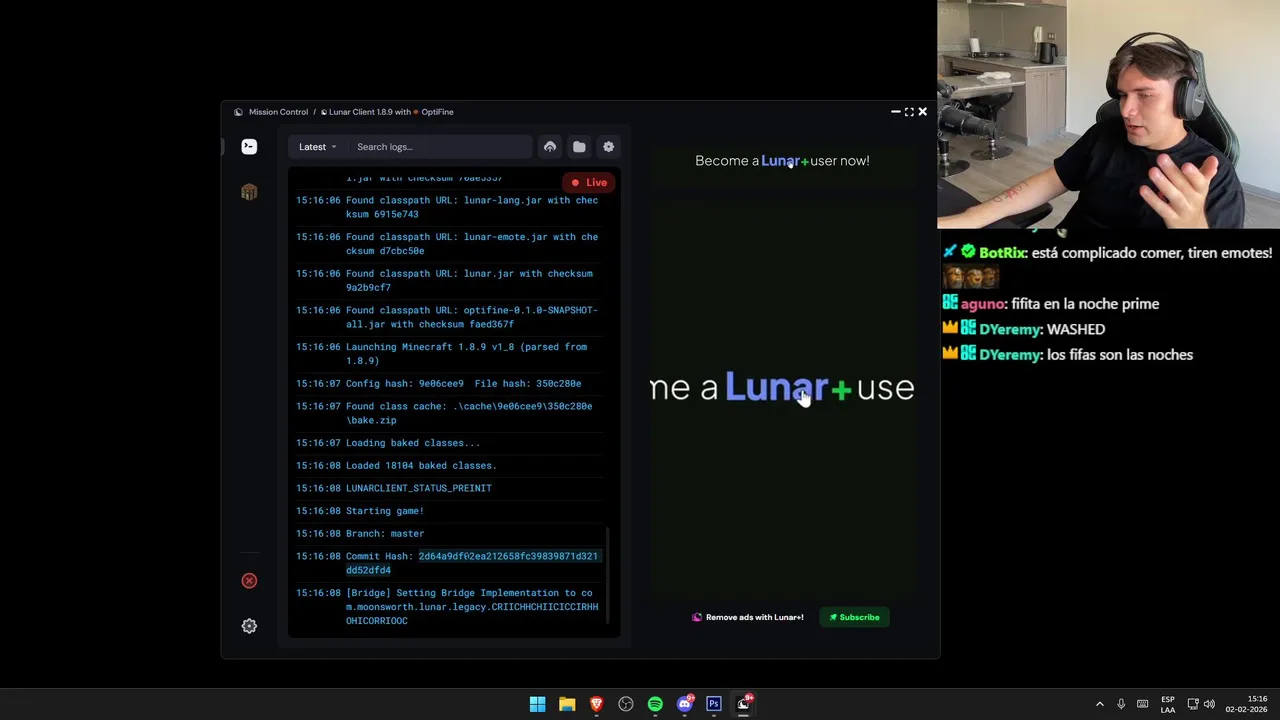Open settings gear in left sidebar

pos(249,626)
